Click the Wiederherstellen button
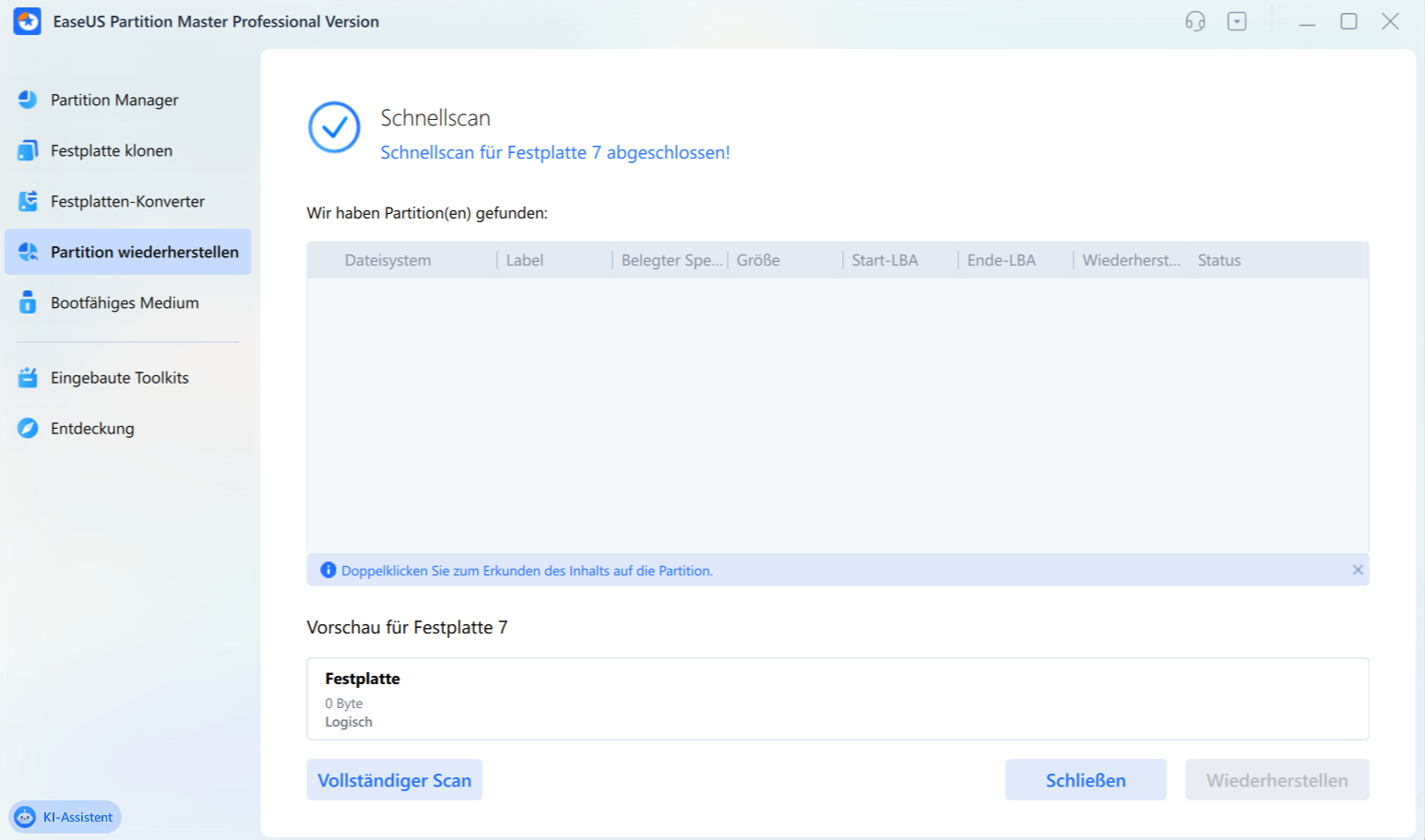This screenshot has height=840, width=1425. pos(1277,780)
